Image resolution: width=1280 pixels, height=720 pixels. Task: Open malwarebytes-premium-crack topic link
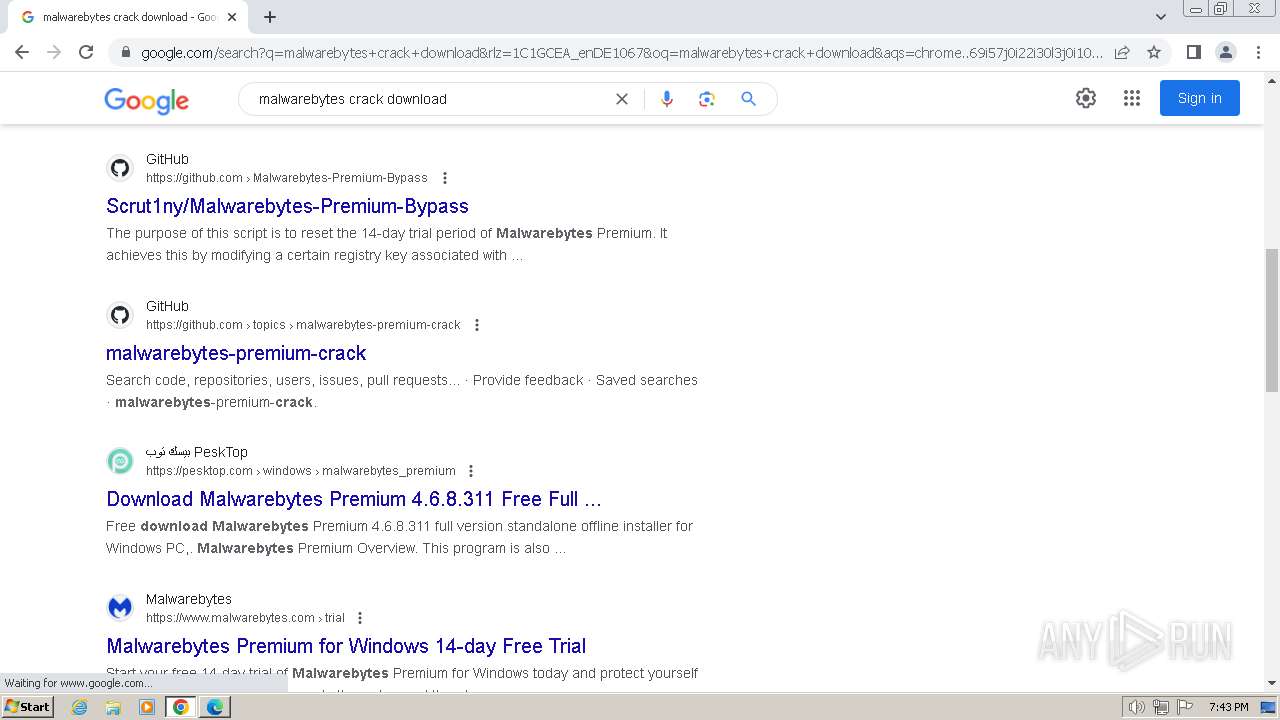[236, 353]
